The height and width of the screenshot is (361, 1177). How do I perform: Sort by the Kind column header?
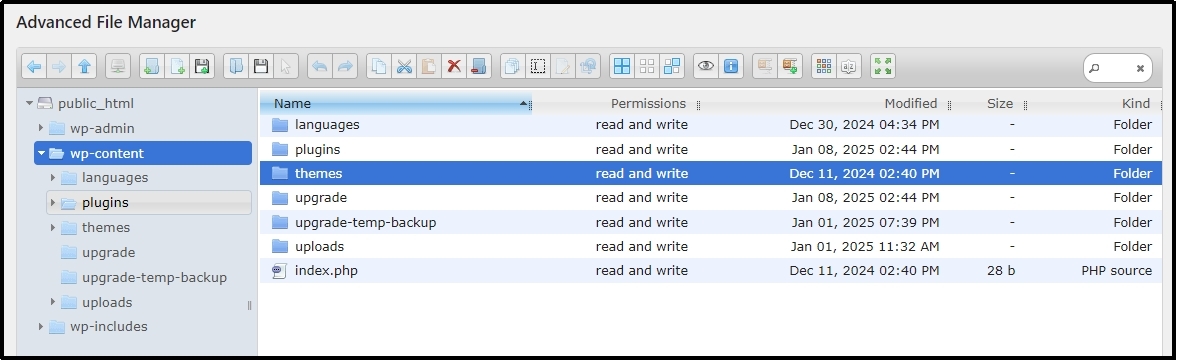coord(1136,104)
